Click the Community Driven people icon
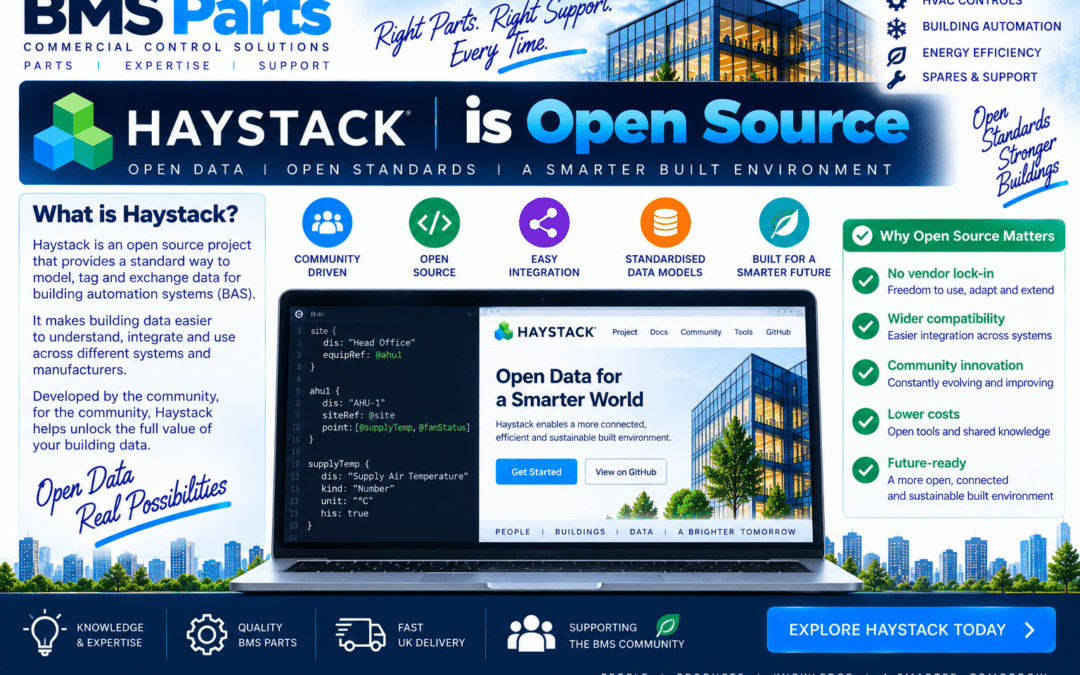Viewport: 1080px width, 675px height. click(x=327, y=222)
